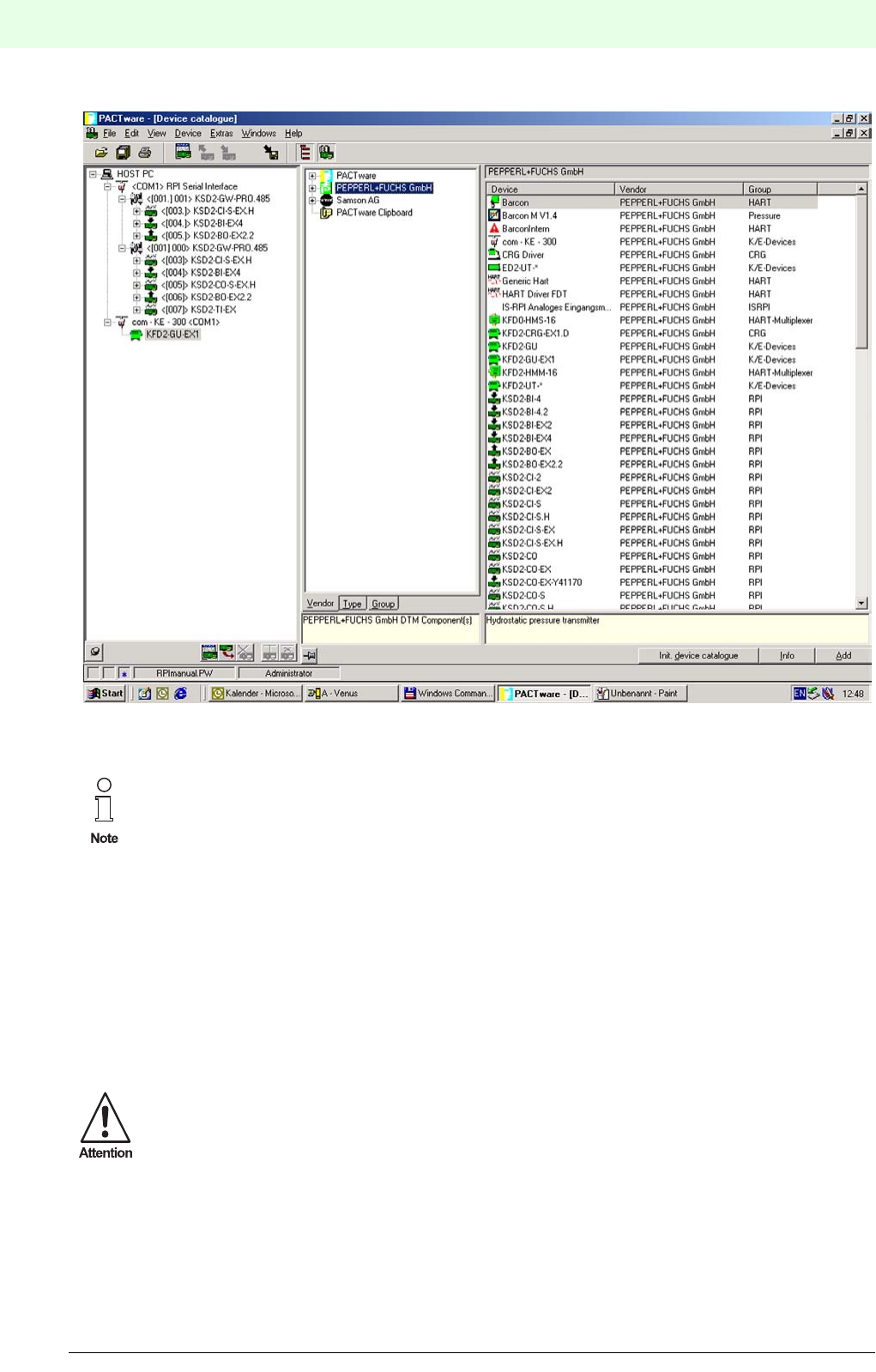
Task: Click the save project toolbar icon
Action: [x=123, y=153]
